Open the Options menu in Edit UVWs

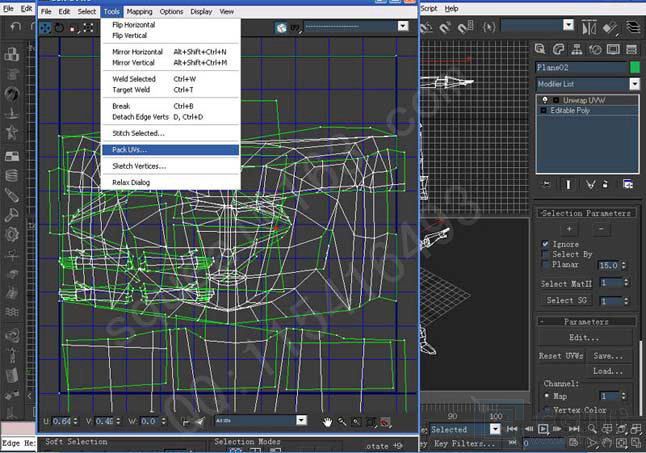point(171,12)
